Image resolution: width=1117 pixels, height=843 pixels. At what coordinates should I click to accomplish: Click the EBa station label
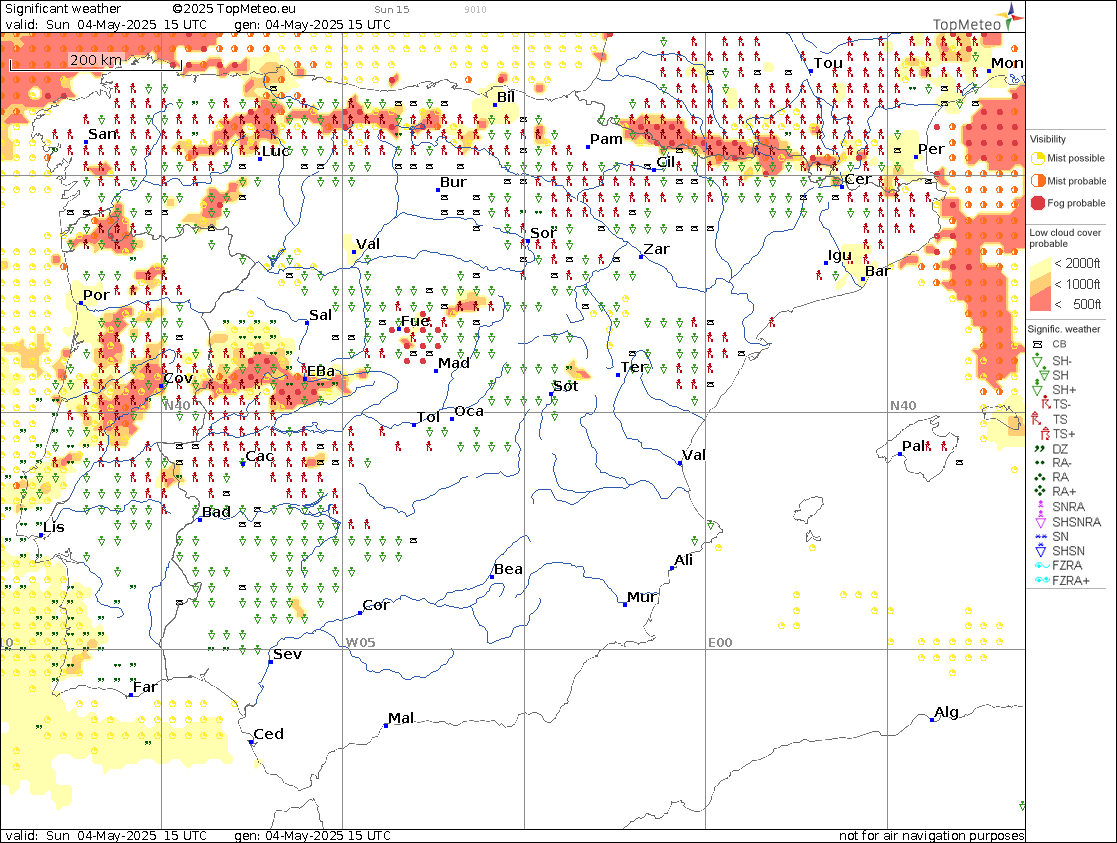(x=321, y=371)
